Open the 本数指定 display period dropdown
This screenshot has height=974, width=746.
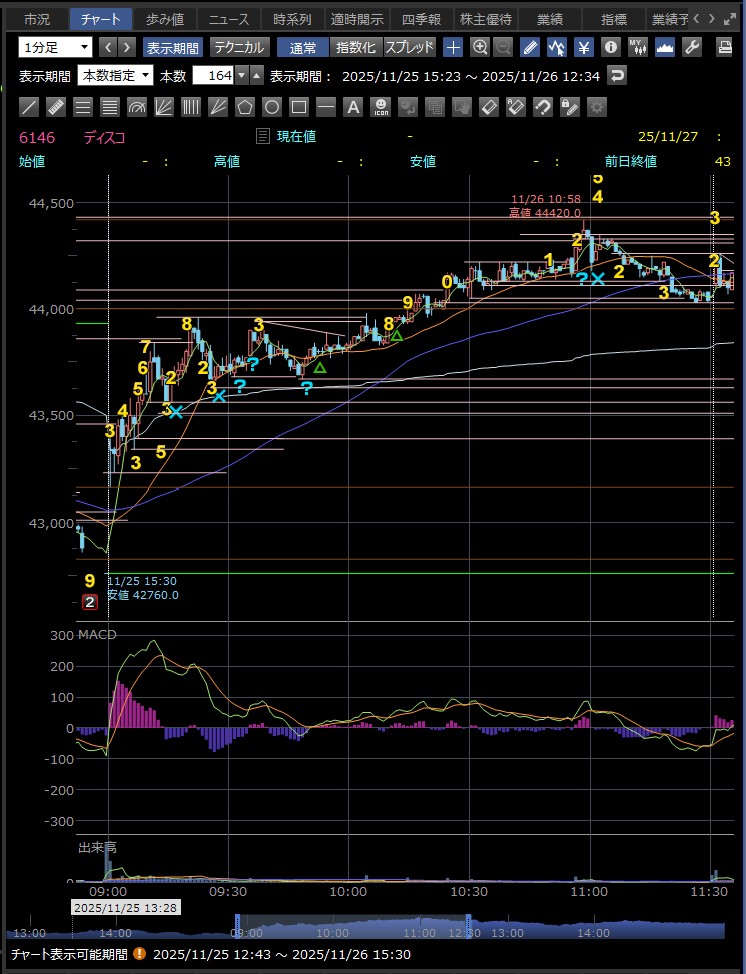coord(115,76)
